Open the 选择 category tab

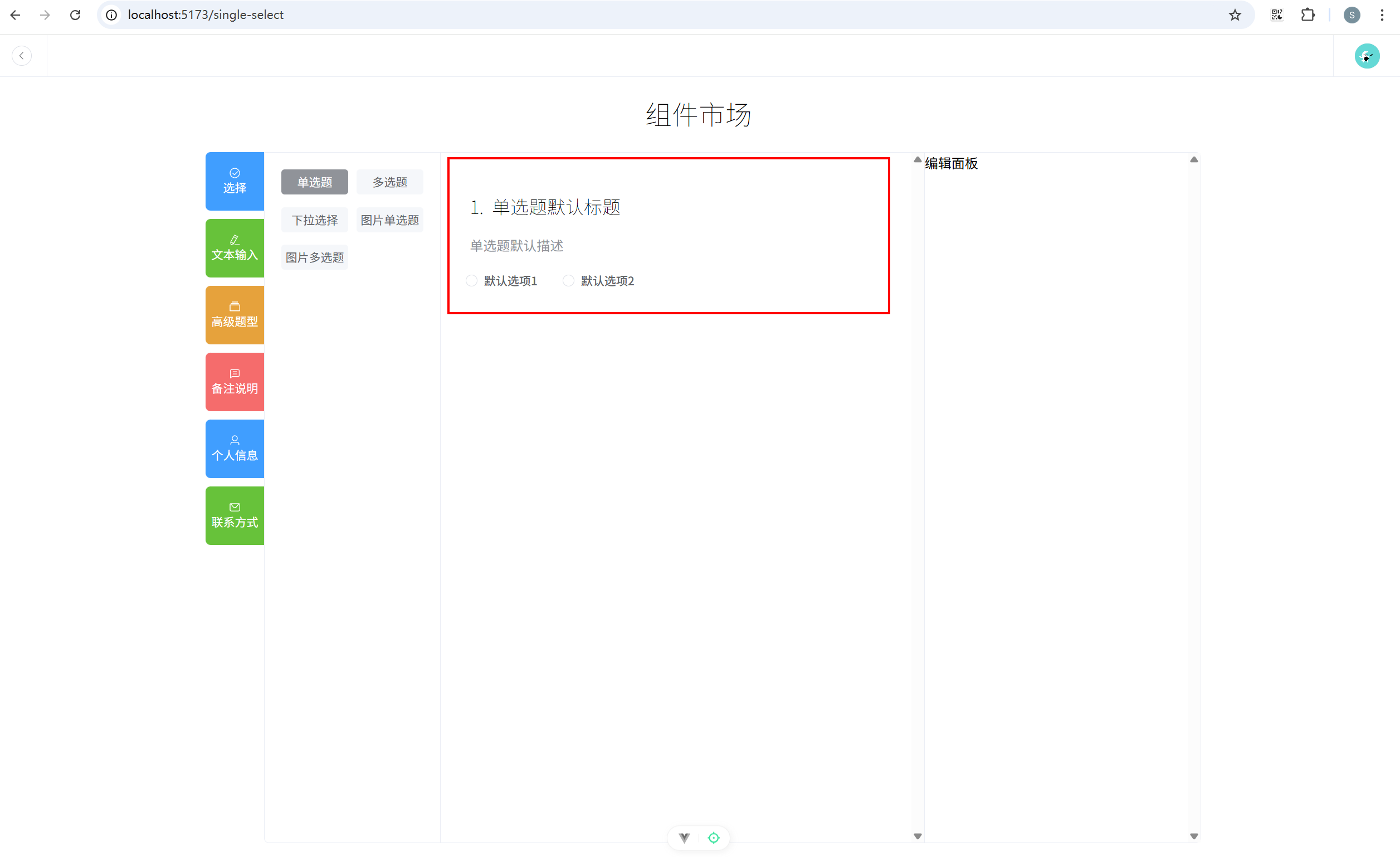tap(235, 181)
